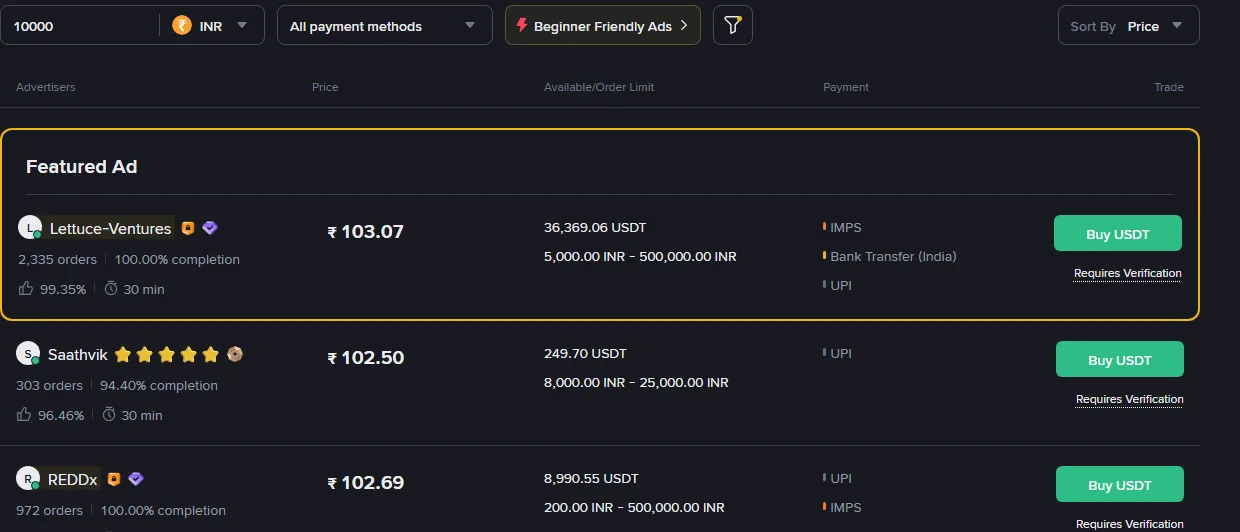Click the orange shield badge beside REDDx

(x=114, y=479)
